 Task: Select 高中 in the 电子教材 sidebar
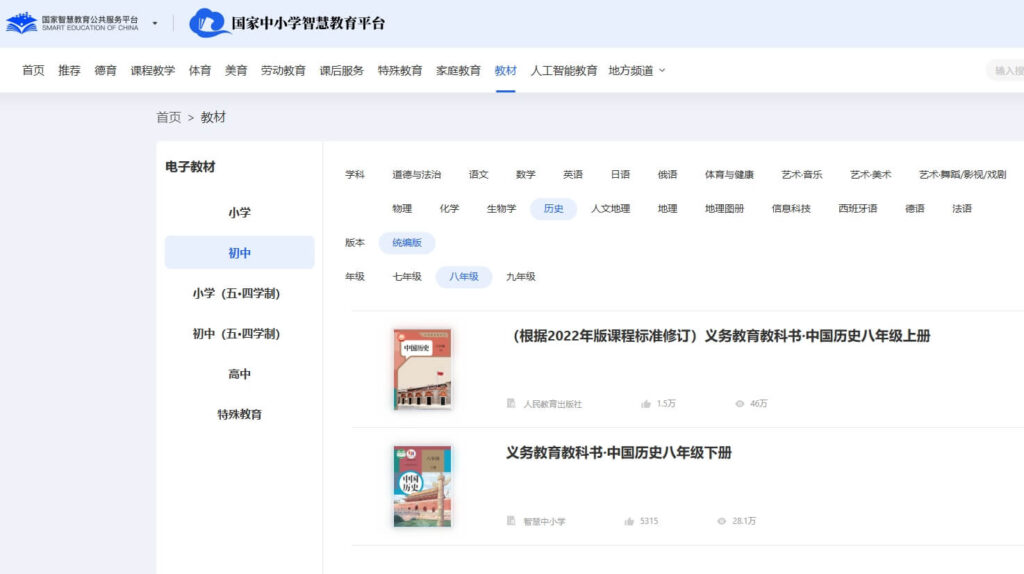[x=239, y=374]
